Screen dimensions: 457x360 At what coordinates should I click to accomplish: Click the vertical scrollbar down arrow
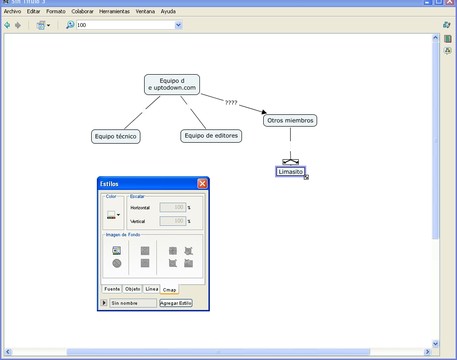click(x=435, y=343)
